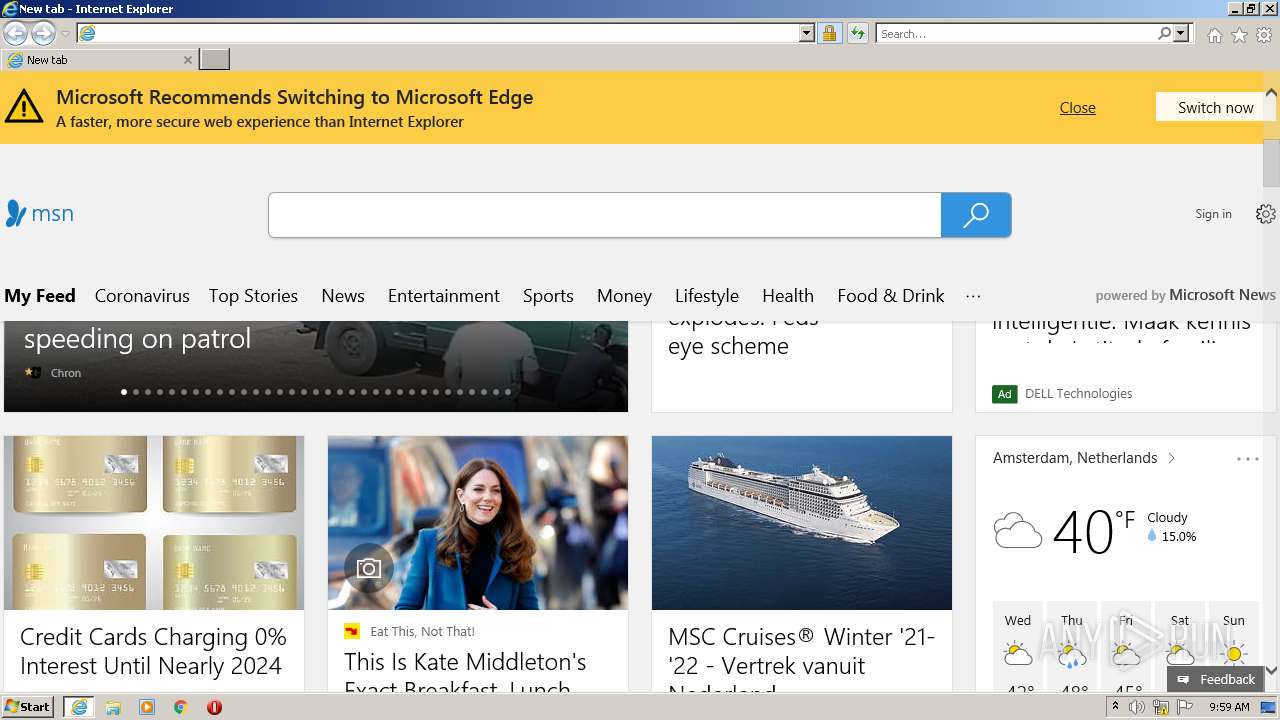
Task: Click Close on the Edge banner
Action: click(1077, 107)
